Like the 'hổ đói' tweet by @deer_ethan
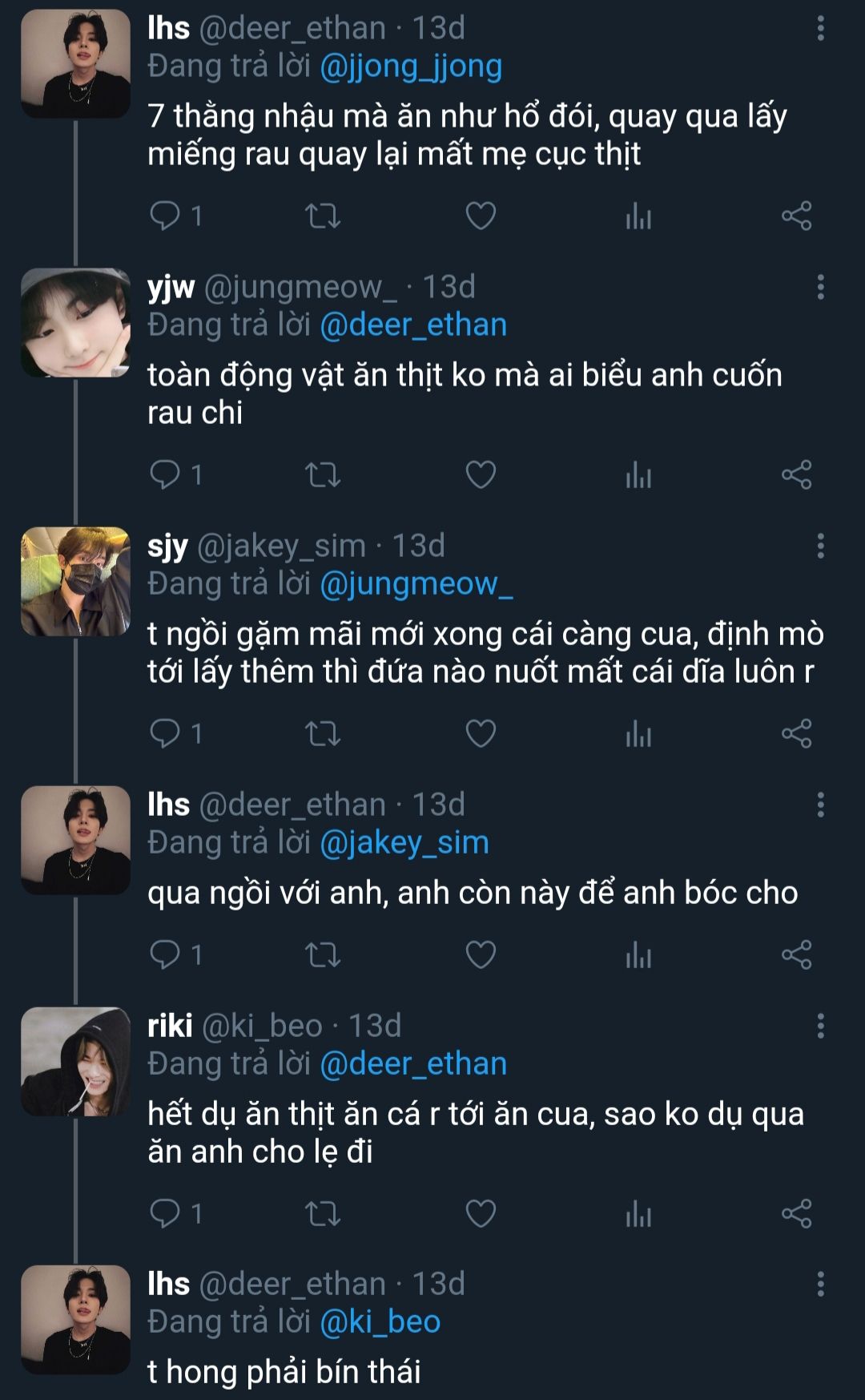865x1400 pixels. point(481,216)
